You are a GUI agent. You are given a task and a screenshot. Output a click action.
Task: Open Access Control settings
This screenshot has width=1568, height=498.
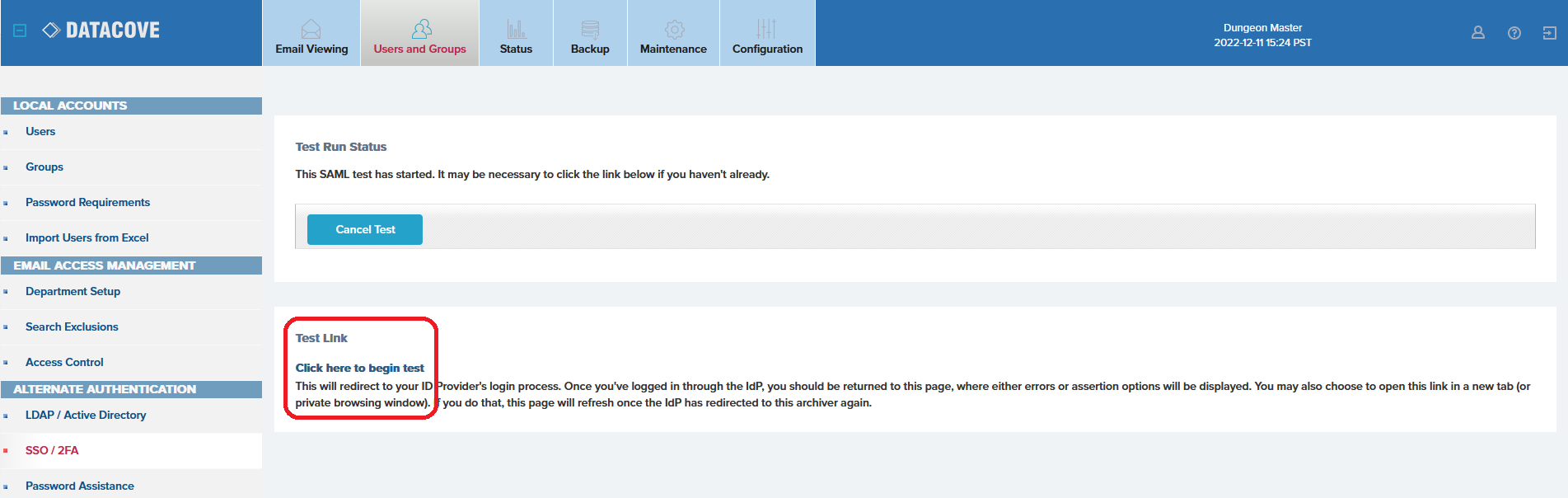[x=64, y=363]
